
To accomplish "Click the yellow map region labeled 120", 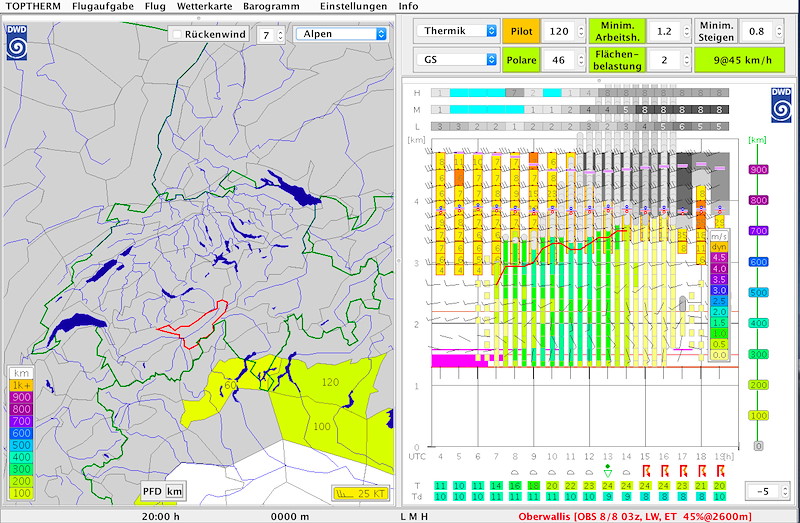I will coord(332,381).
